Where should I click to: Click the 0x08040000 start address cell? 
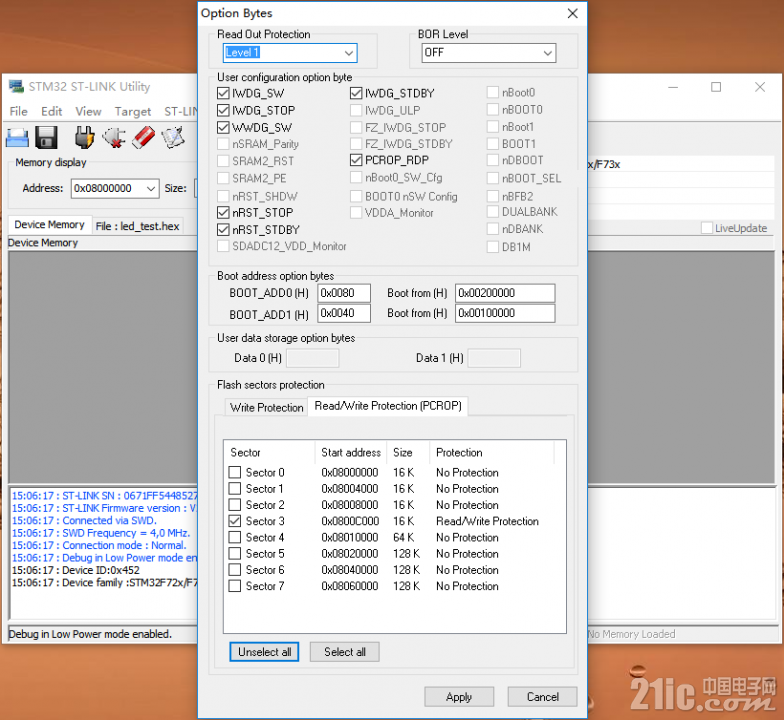point(350,570)
